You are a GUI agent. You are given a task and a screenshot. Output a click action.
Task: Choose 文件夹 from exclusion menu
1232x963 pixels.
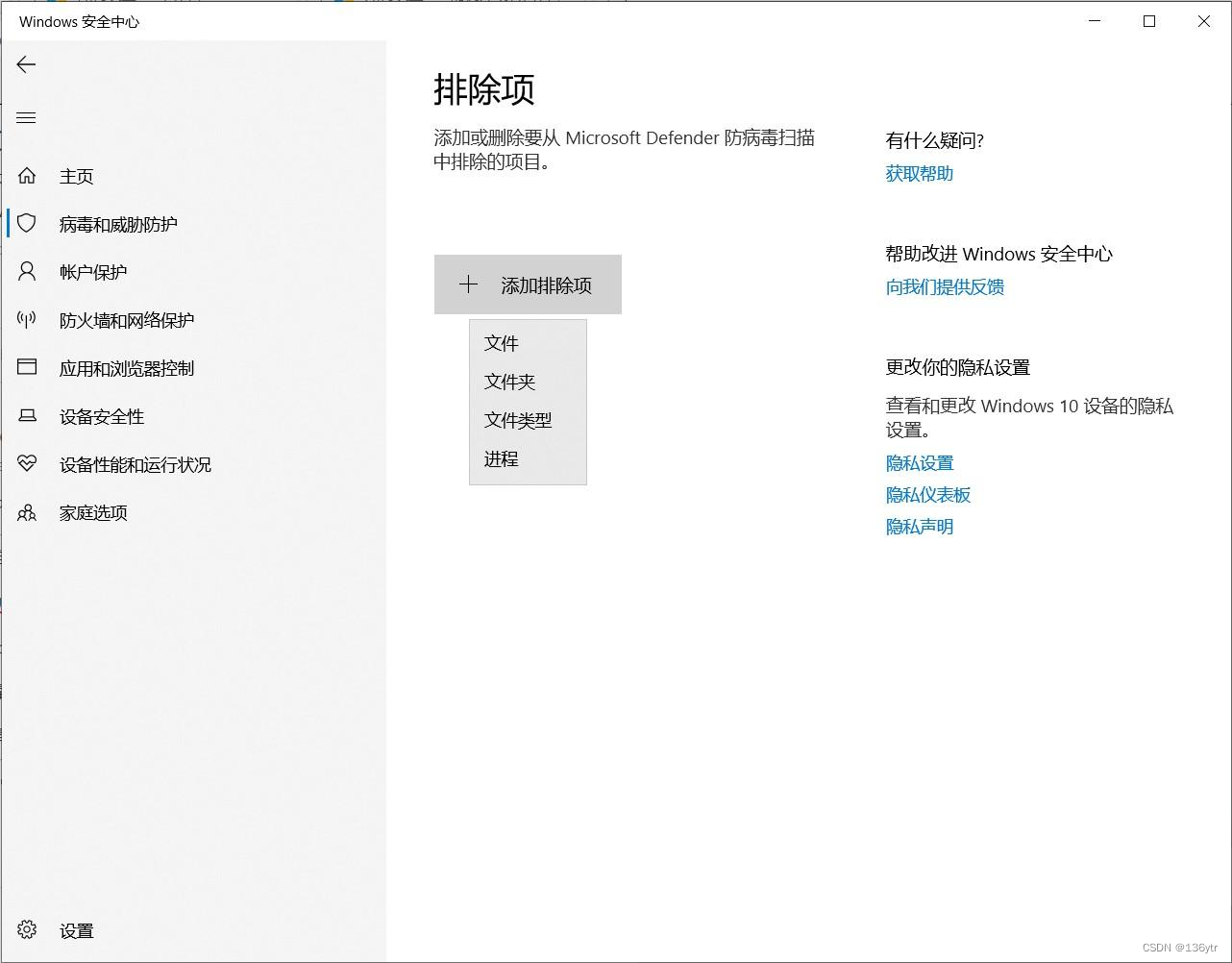click(528, 382)
